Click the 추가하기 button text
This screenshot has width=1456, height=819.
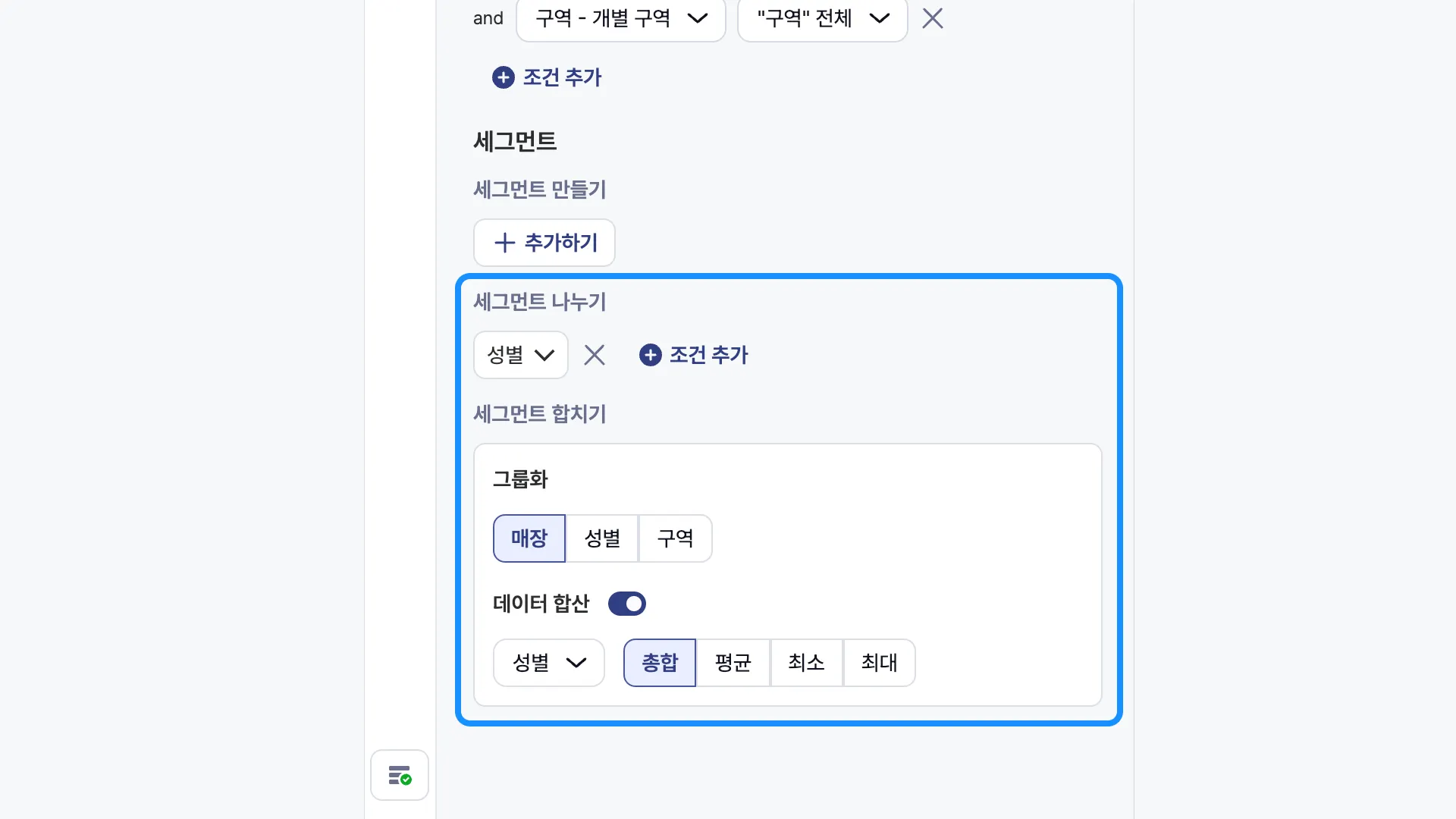pyautogui.click(x=561, y=243)
